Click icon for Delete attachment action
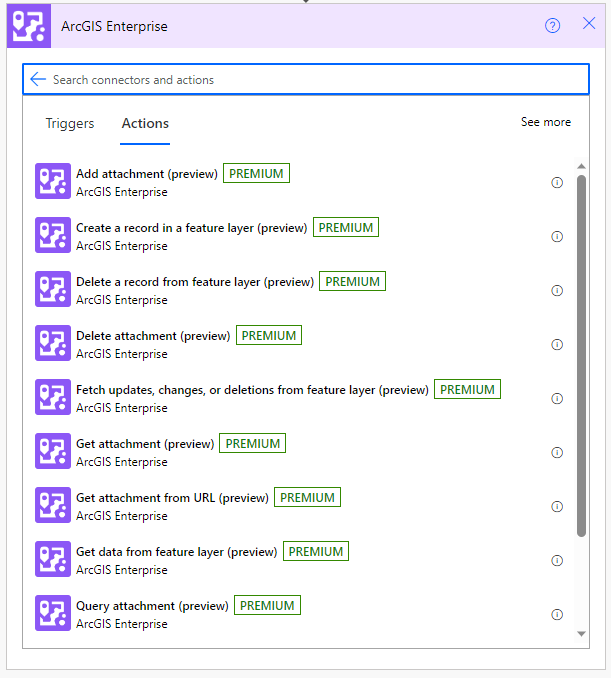The image size is (611, 678). (x=53, y=343)
